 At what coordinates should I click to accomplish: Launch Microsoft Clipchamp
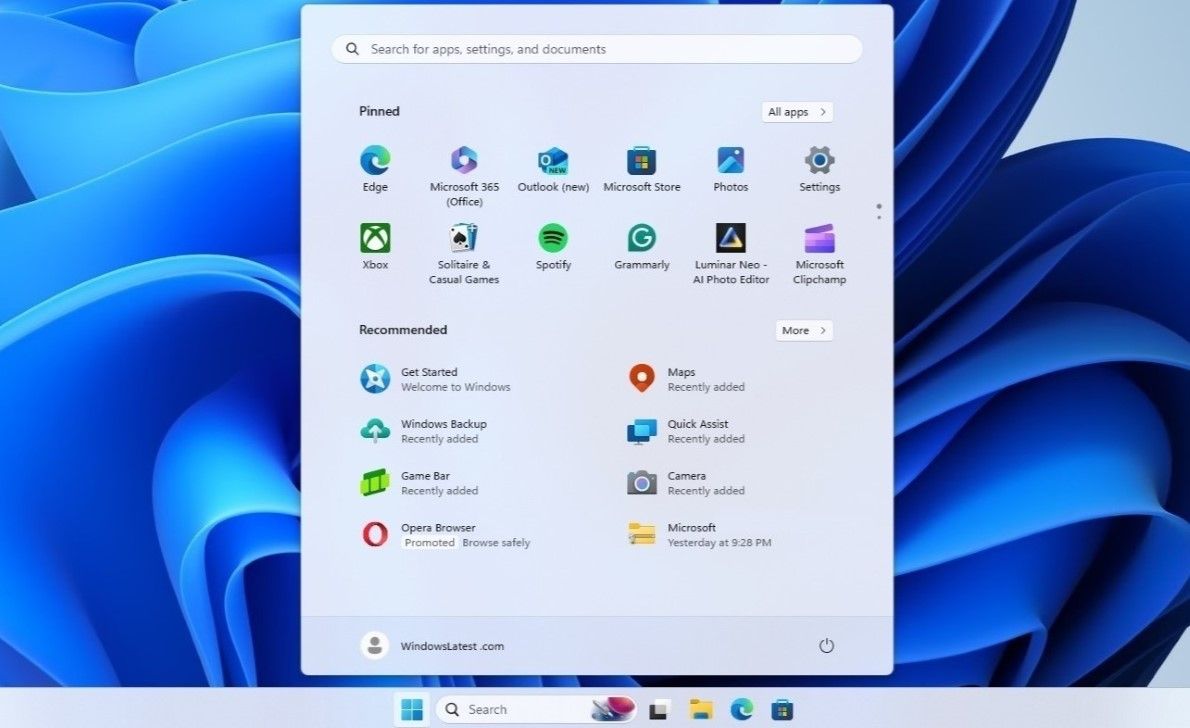tap(818, 240)
